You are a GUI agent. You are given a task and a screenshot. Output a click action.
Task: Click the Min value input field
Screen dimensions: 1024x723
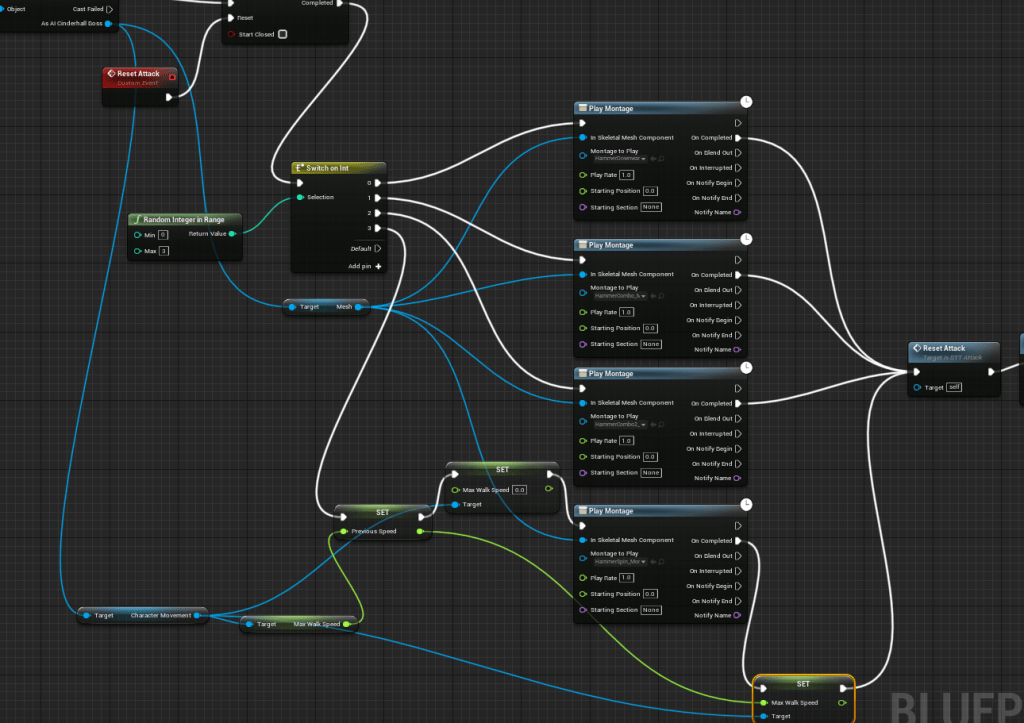click(163, 234)
